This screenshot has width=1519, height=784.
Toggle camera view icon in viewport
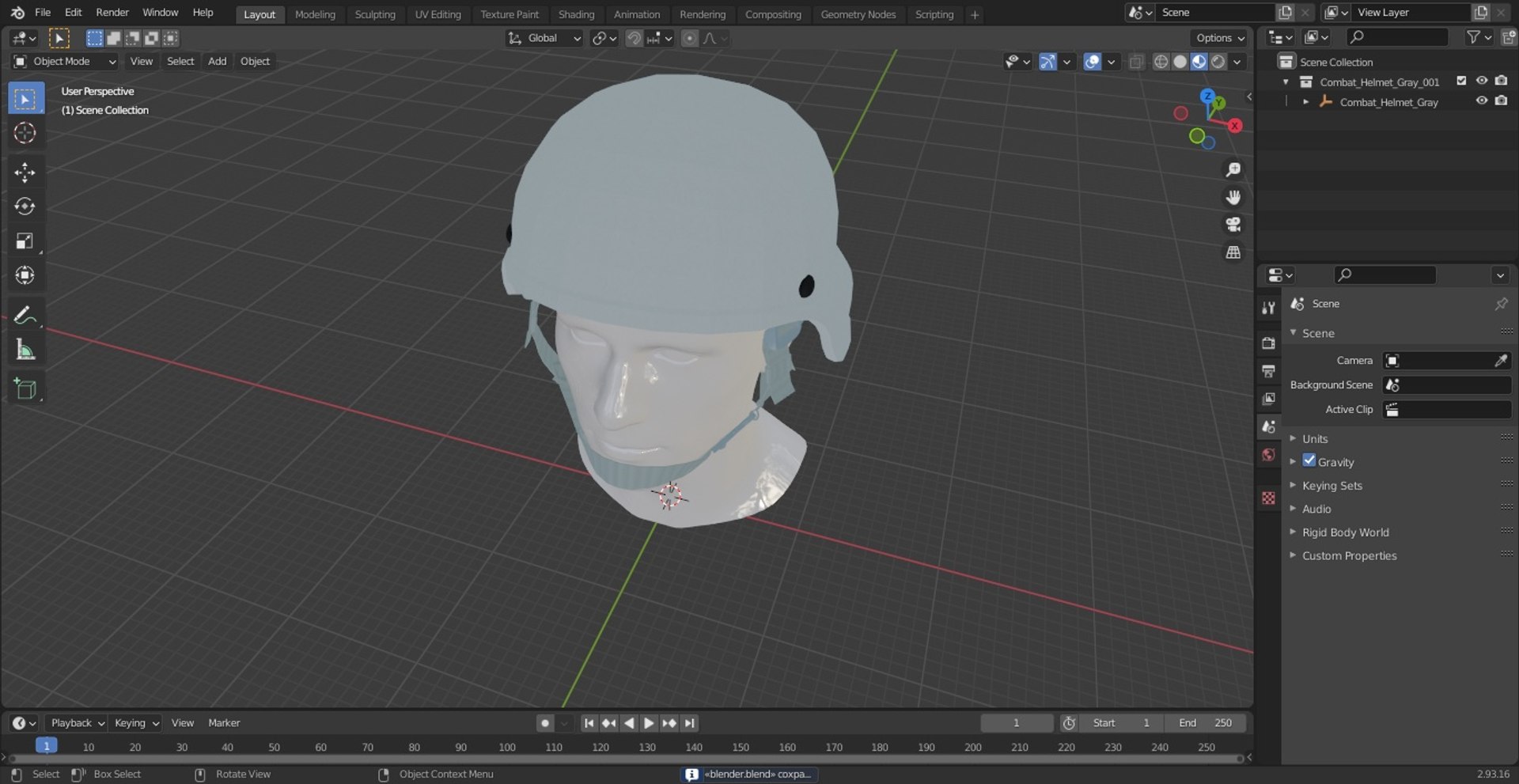pos(1233,225)
